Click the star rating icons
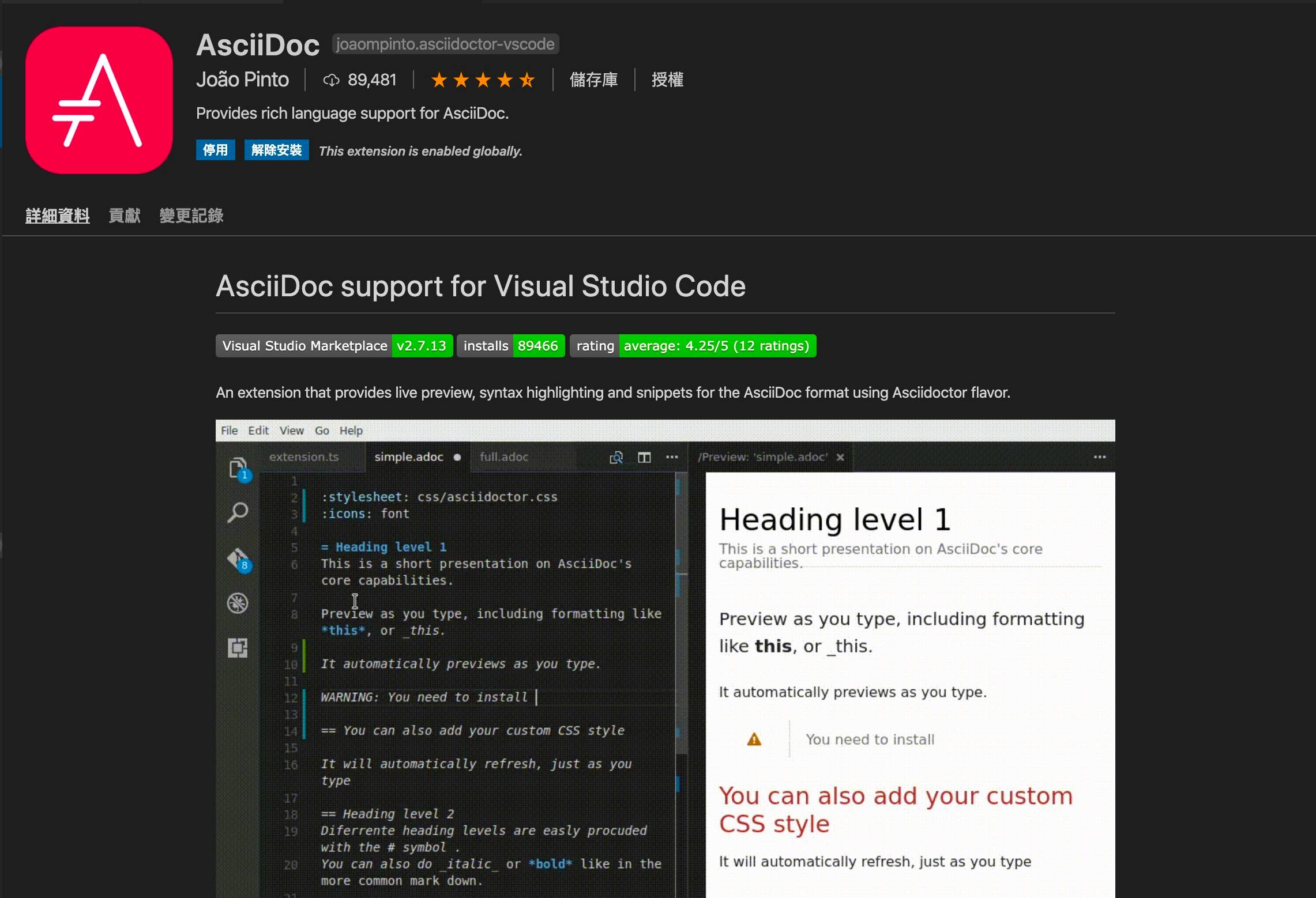This screenshot has height=898, width=1316. point(483,80)
